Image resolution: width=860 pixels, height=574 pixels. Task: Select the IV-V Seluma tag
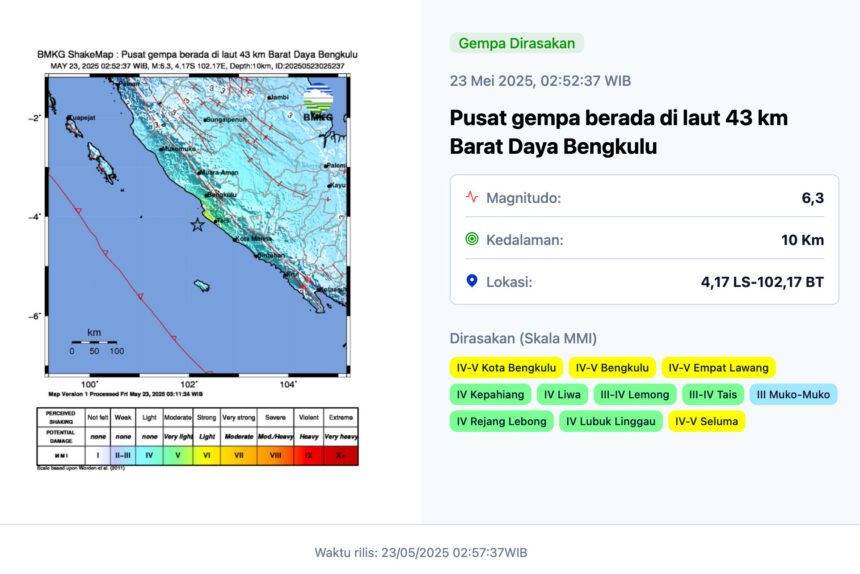point(706,422)
